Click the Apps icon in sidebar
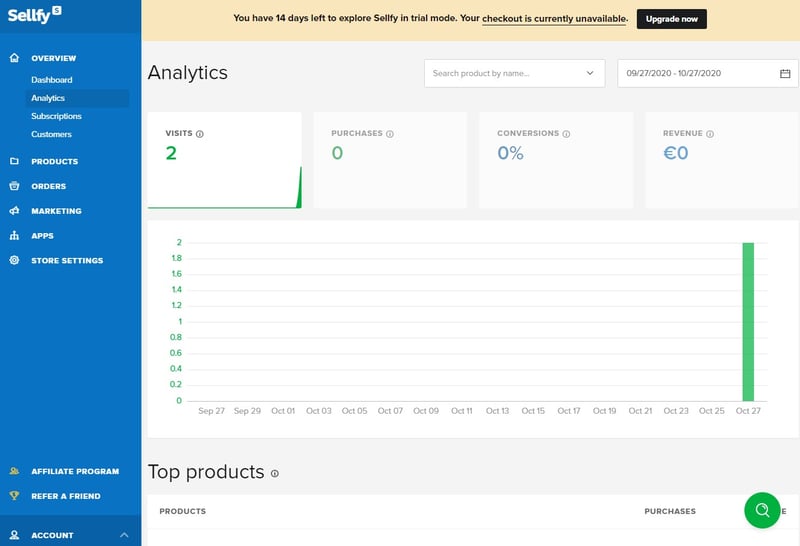Screen dimensions: 800x546 tap(14, 236)
